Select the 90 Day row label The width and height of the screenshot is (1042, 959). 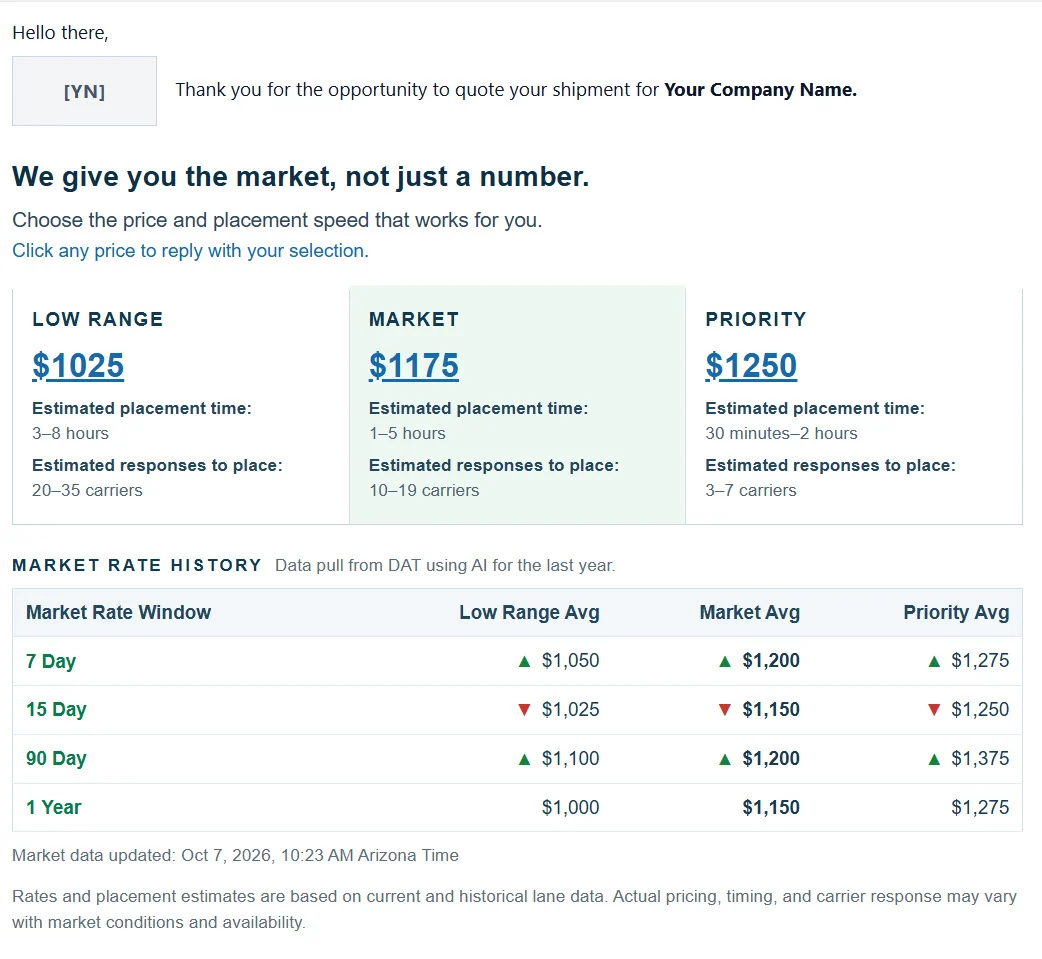click(x=56, y=758)
